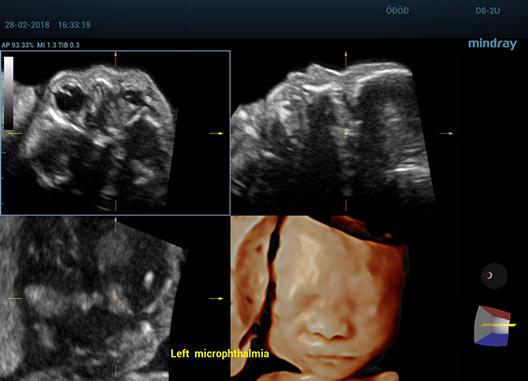This screenshot has height=381, width=528.
Task: Click the 'ODOD' header label
Action: pos(397,11)
